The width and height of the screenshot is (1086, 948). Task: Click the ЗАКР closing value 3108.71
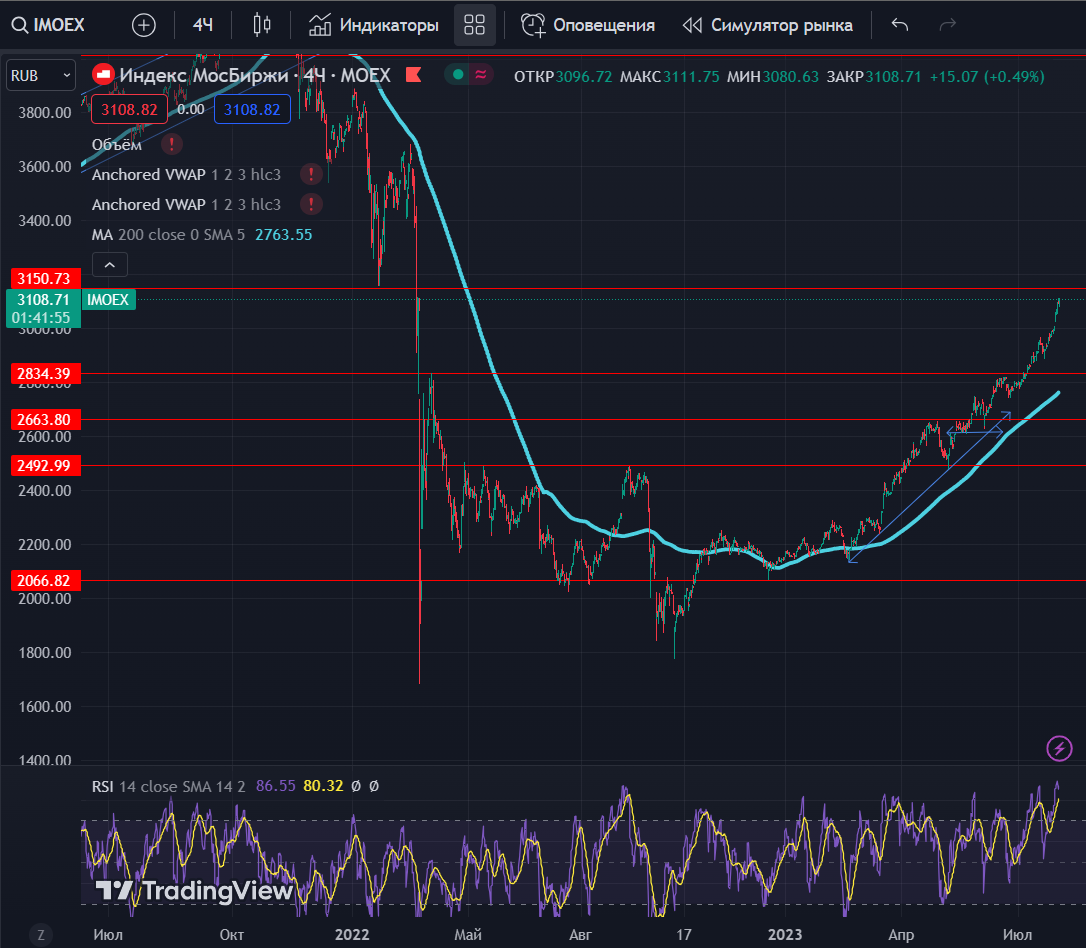pos(893,76)
